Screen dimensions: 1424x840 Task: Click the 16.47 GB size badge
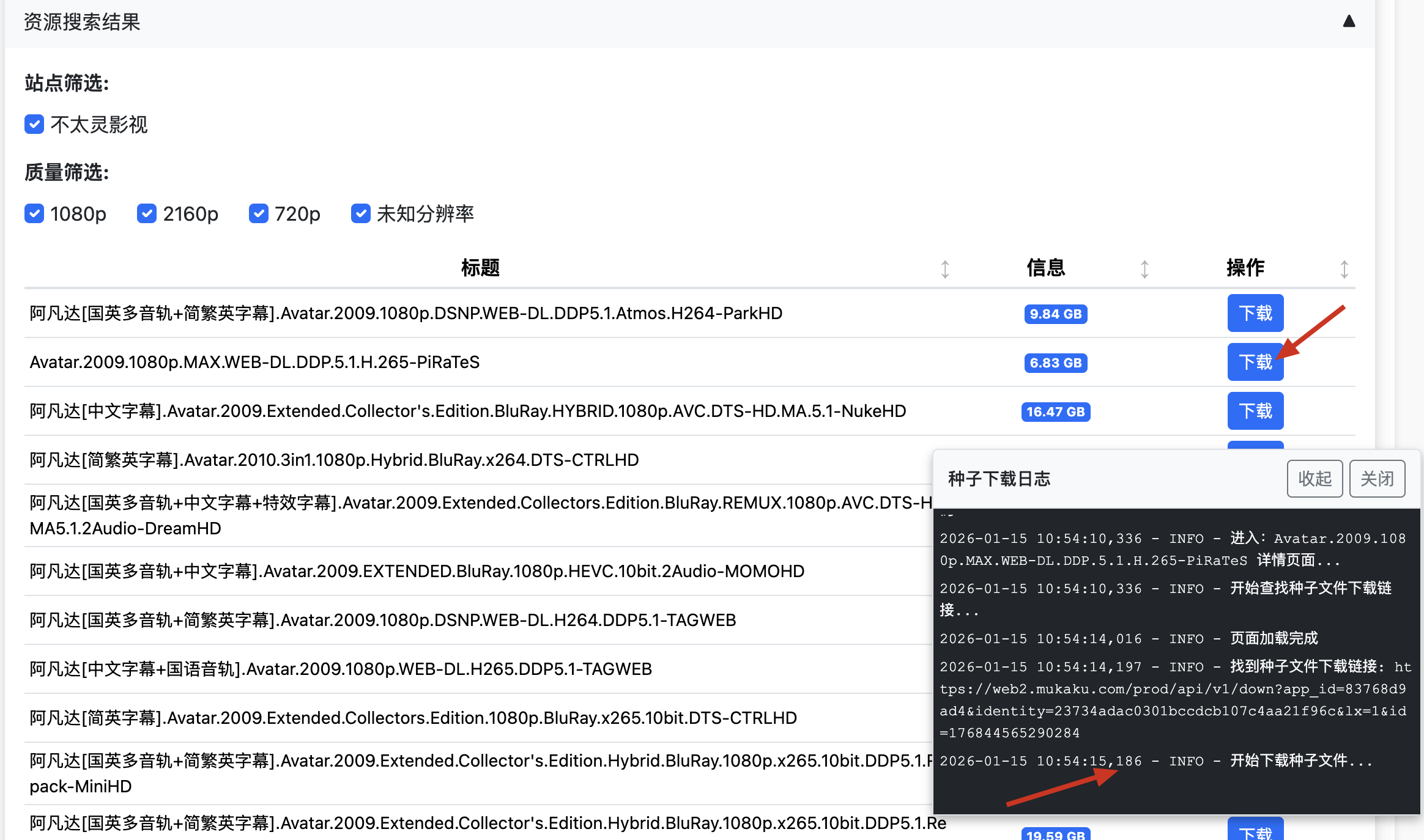1056,411
